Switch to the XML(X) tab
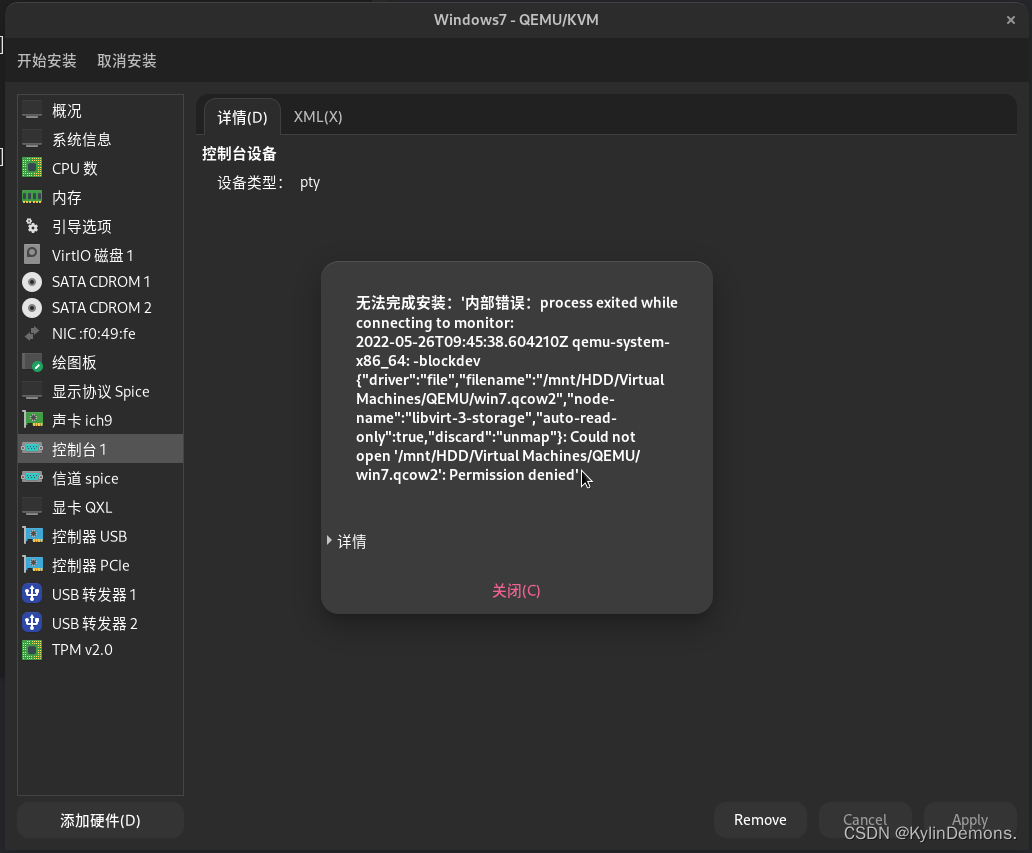The image size is (1032, 853). tap(318, 116)
